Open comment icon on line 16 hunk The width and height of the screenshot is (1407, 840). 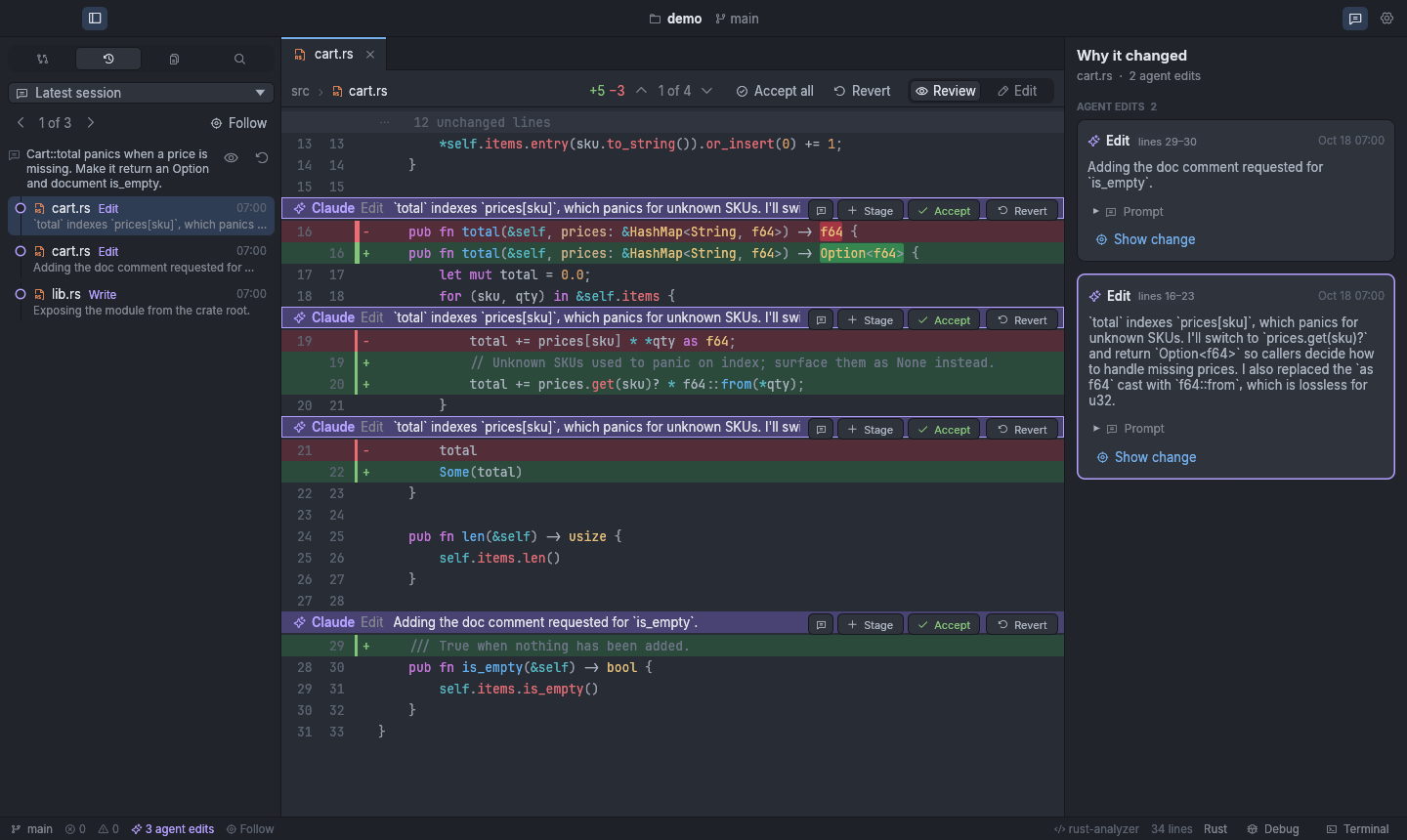821,210
